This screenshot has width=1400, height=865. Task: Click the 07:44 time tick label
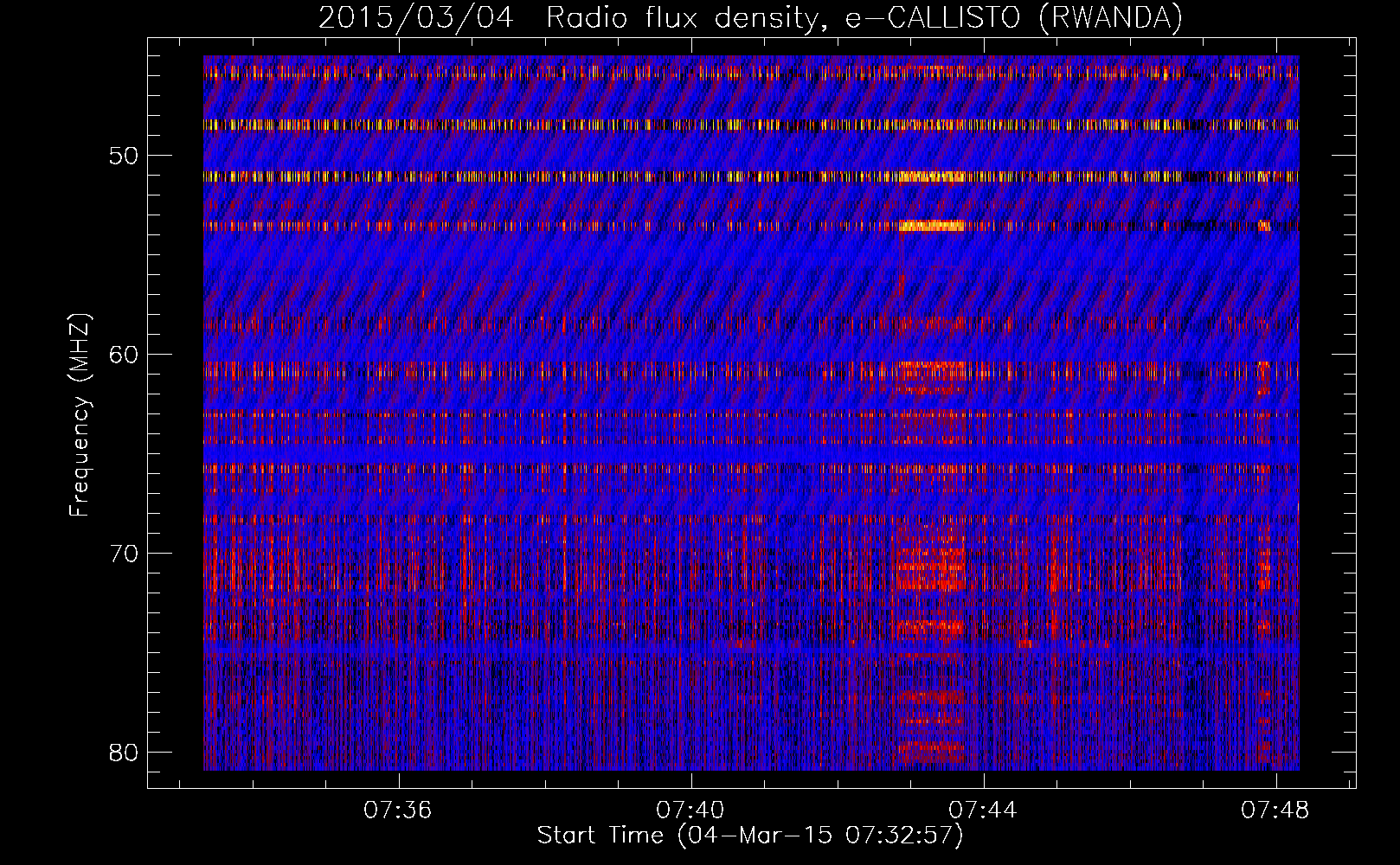coord(982,811)
